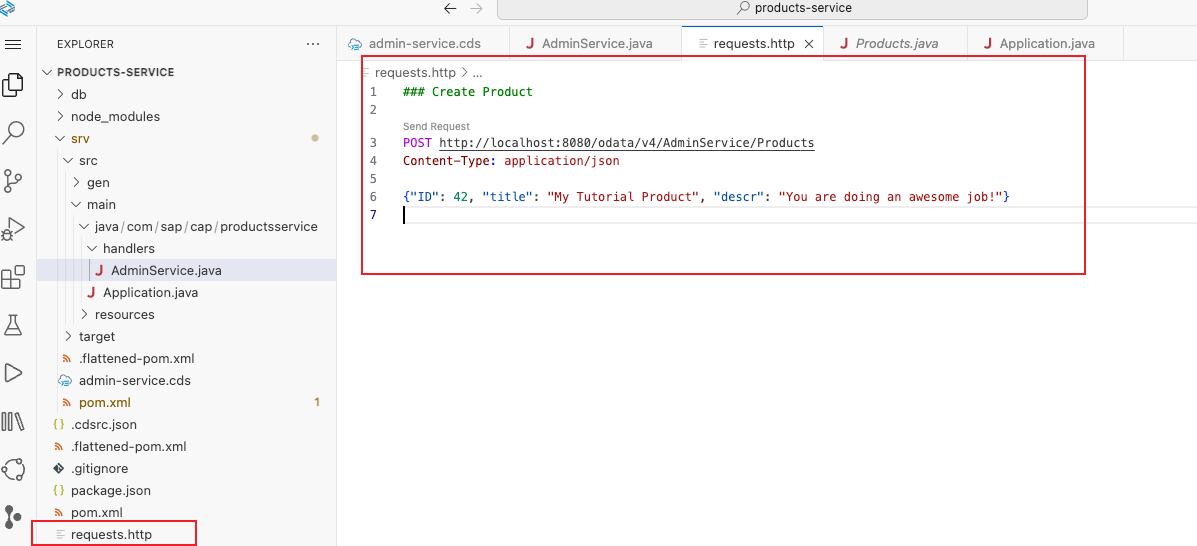The height and width of the screenshot is (546, 1197).
Task: Switch to the Products.java tab
Action: [x=896, y=44]
